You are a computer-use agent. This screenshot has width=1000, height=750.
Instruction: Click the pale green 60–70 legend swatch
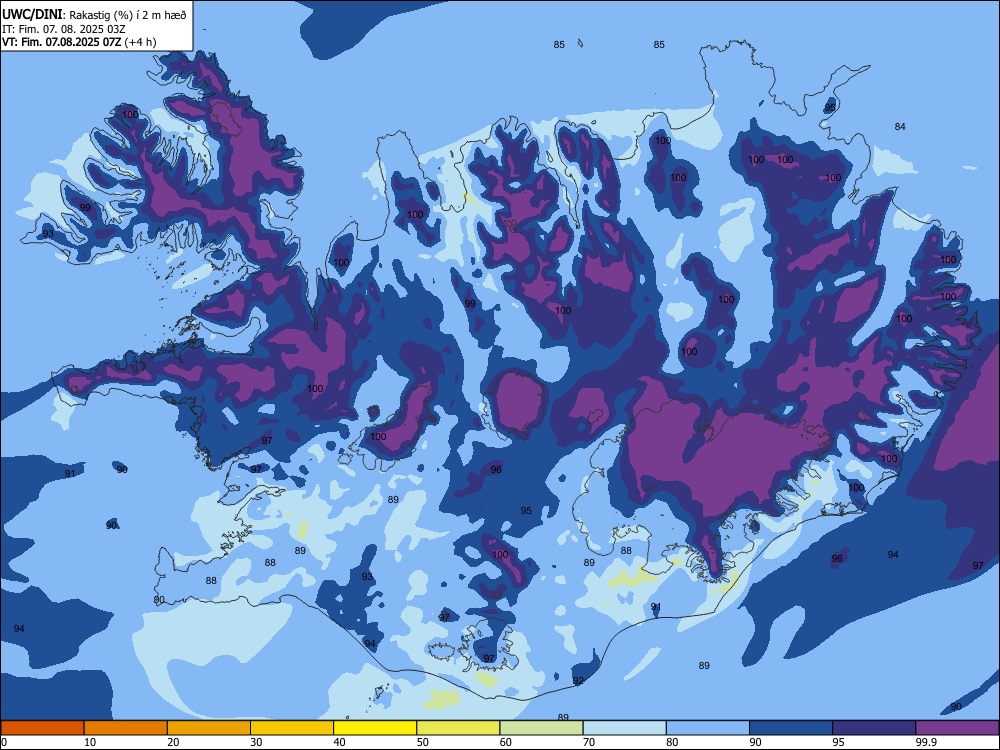(541, 728)
